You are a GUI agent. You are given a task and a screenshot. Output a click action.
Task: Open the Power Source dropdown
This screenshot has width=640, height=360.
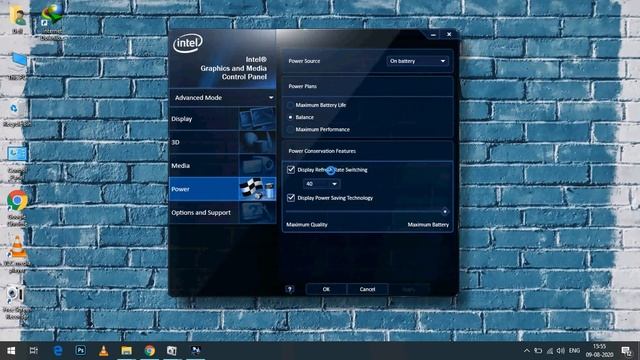coord(417,61)
